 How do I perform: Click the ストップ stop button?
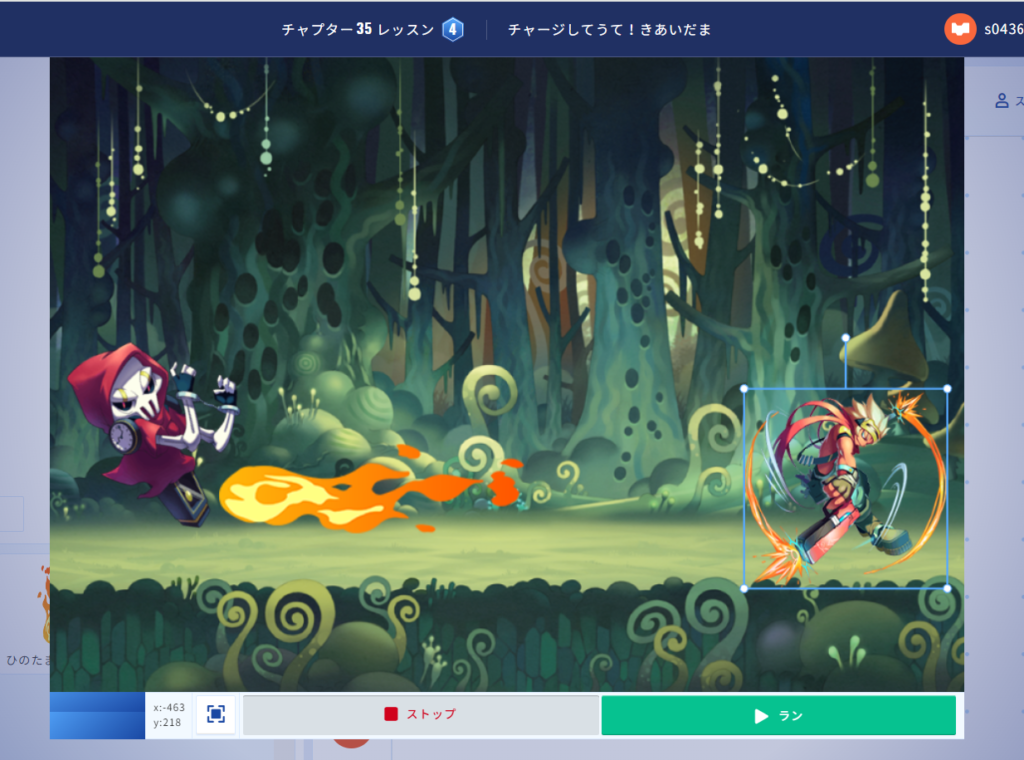(x=421, y=714)
